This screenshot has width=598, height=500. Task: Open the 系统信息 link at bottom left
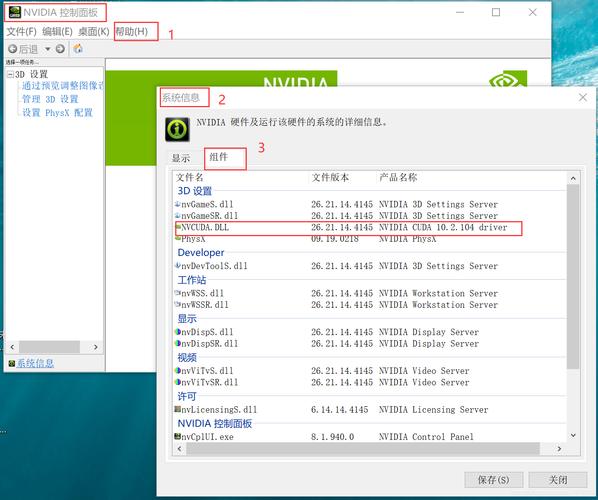35,363
